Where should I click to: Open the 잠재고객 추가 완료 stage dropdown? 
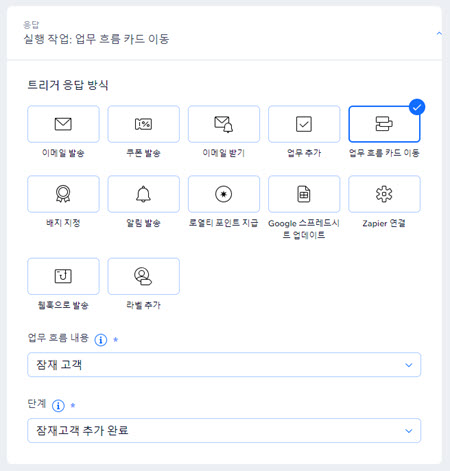coord(224,430)
